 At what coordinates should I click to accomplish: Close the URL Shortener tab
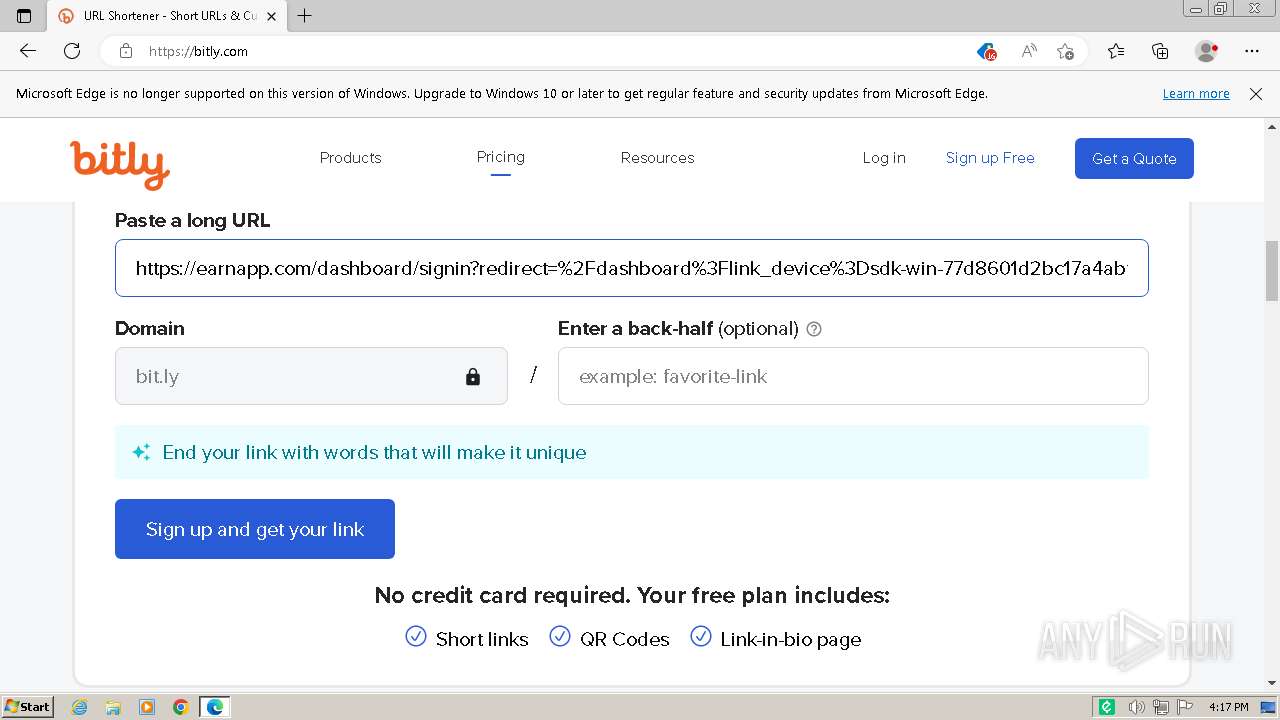tap(271, 16)
